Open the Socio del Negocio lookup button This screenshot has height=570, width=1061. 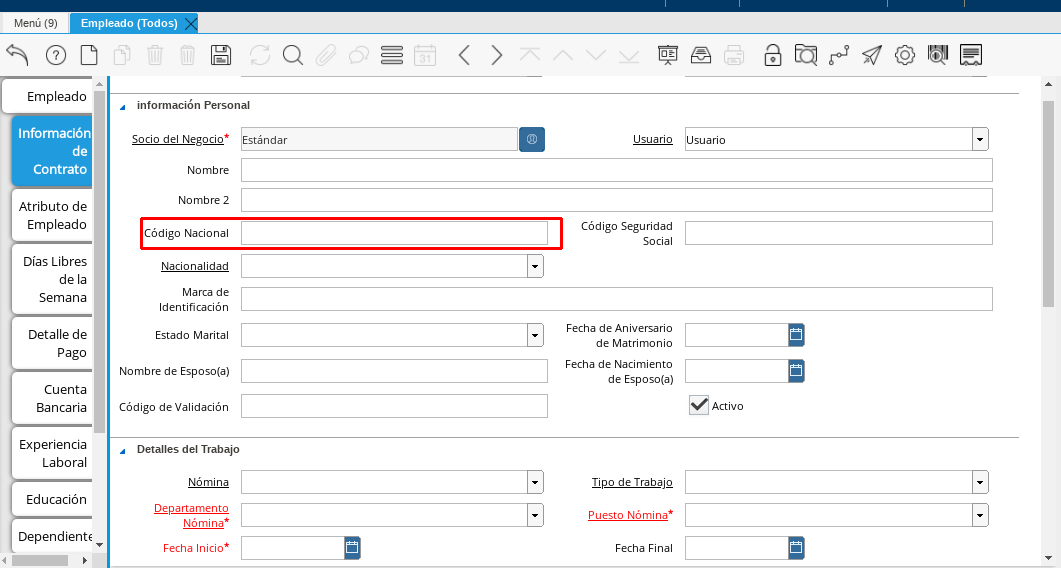point(532,140)
